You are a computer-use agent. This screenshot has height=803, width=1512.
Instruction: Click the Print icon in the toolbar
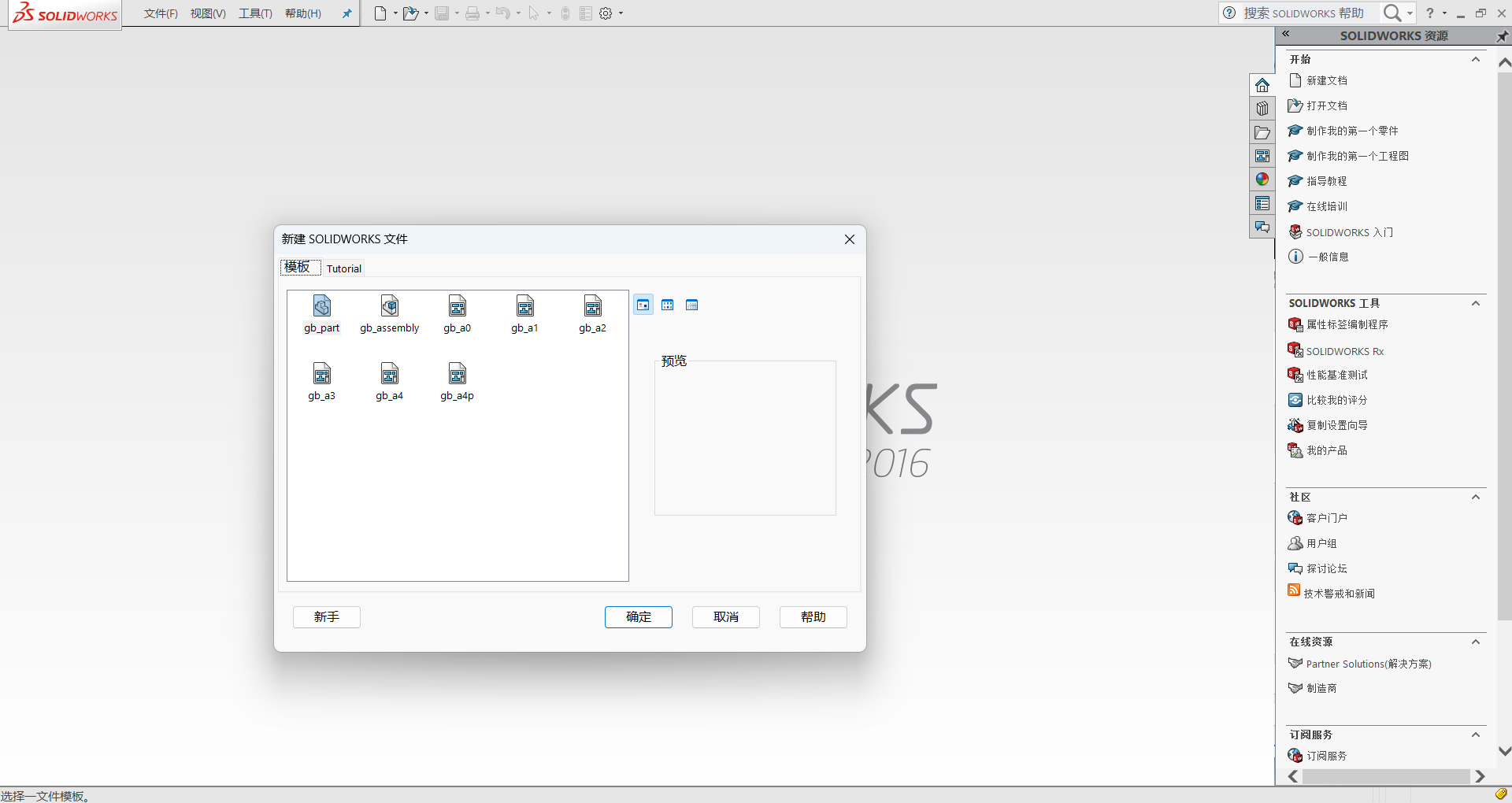(x=472, y=13)
